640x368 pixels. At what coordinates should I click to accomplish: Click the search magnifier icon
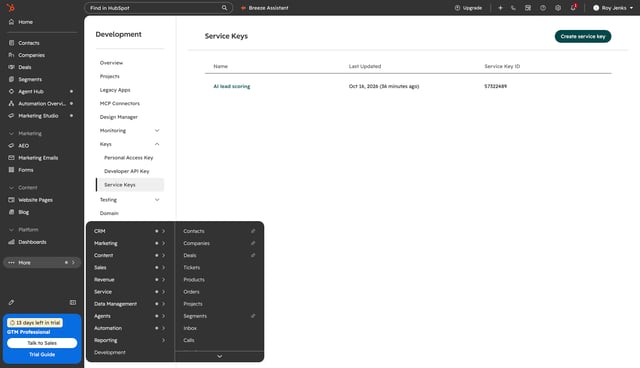[x=224, y=8]
